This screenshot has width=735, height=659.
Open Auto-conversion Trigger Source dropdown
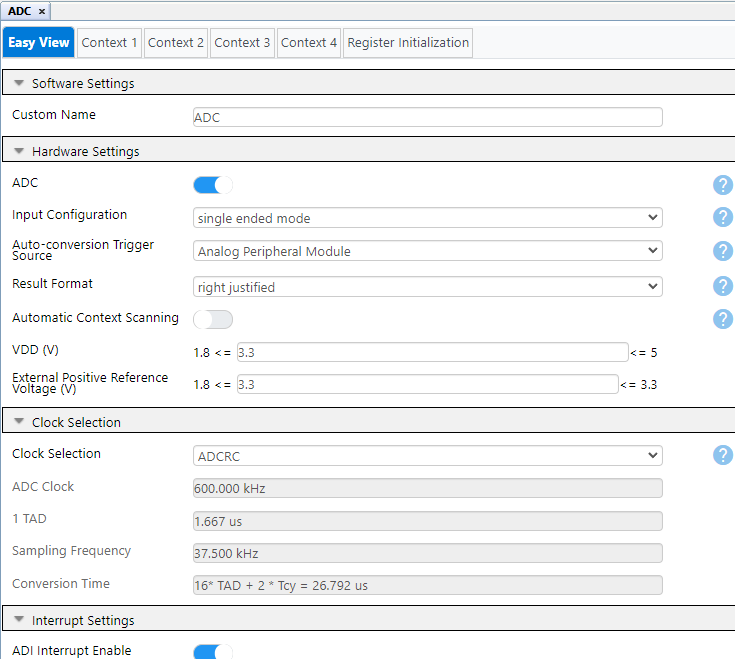point(427,251)
